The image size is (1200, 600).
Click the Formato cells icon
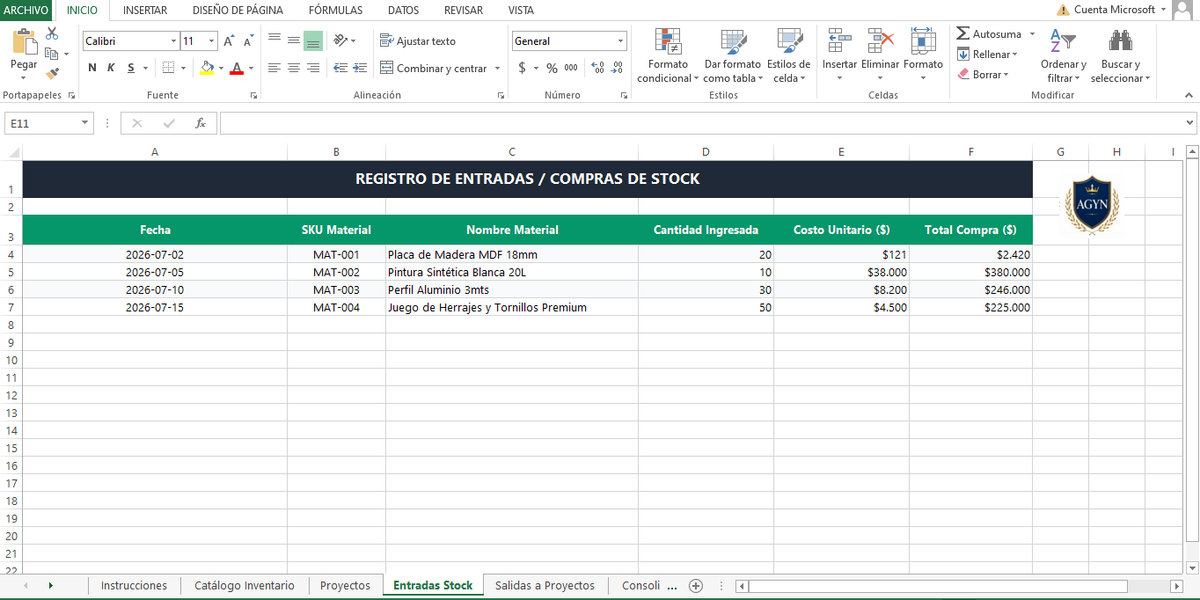(923, 41)
